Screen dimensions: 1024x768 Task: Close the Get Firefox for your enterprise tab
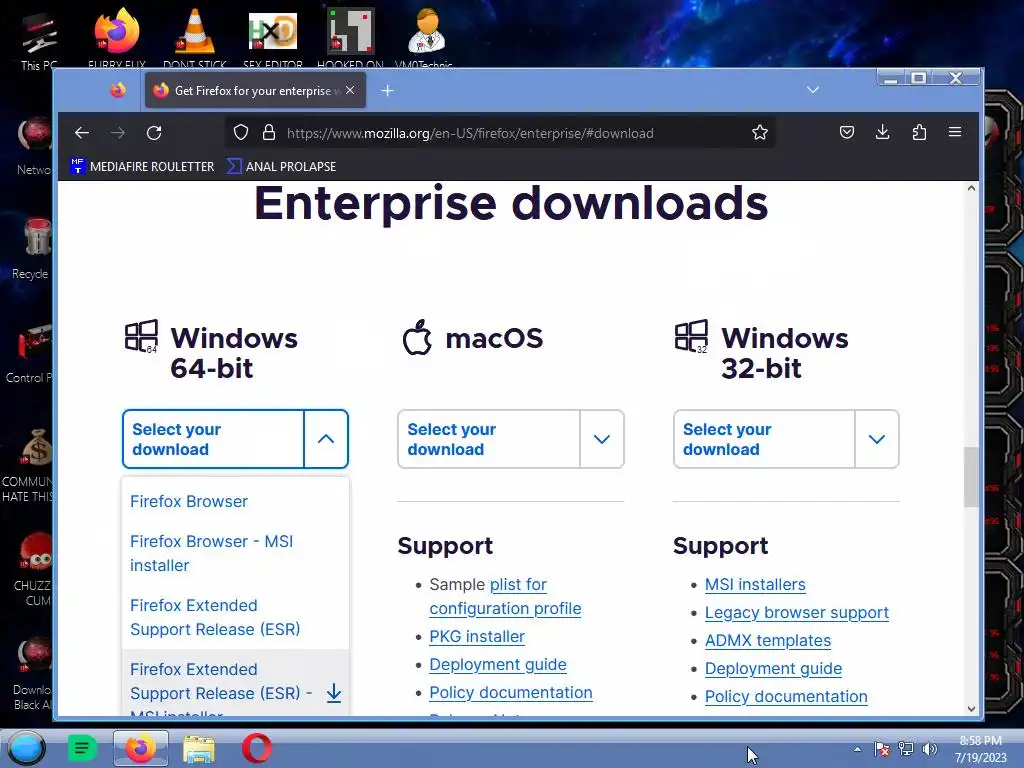pos(350,90)
